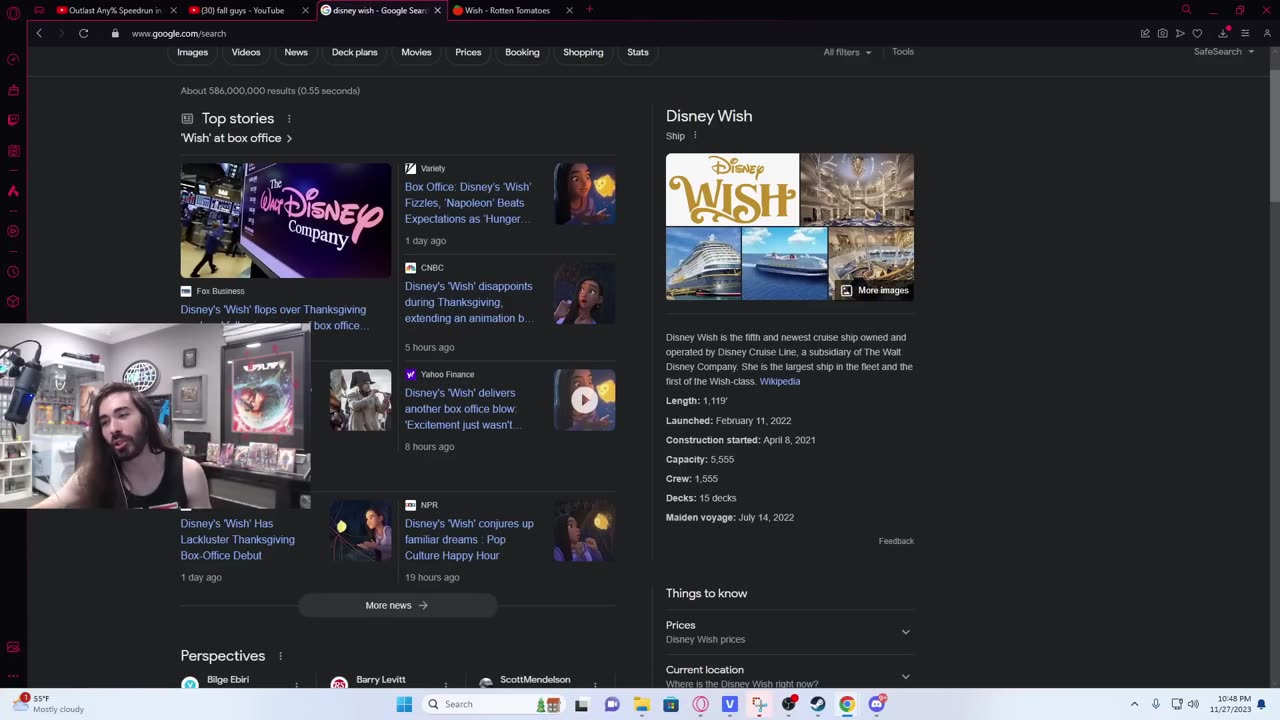Select the Prices search filter chip
This screenshot has width=1280, height=720.
click(468, 52)
